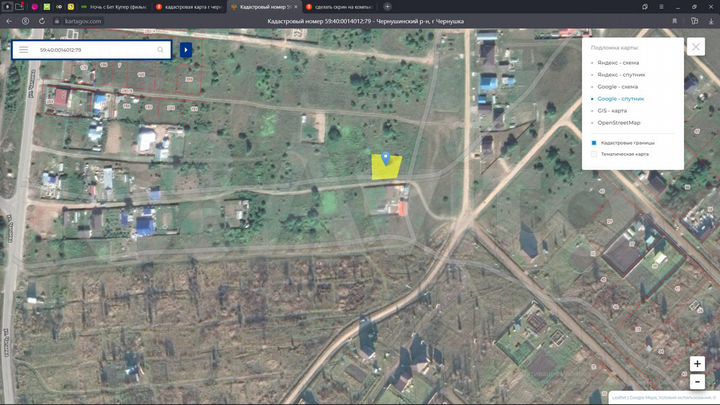Click the site lock security icon
The width and height of the screenshot is (720, 405).
pyautogui.click(x=57, y=21)
